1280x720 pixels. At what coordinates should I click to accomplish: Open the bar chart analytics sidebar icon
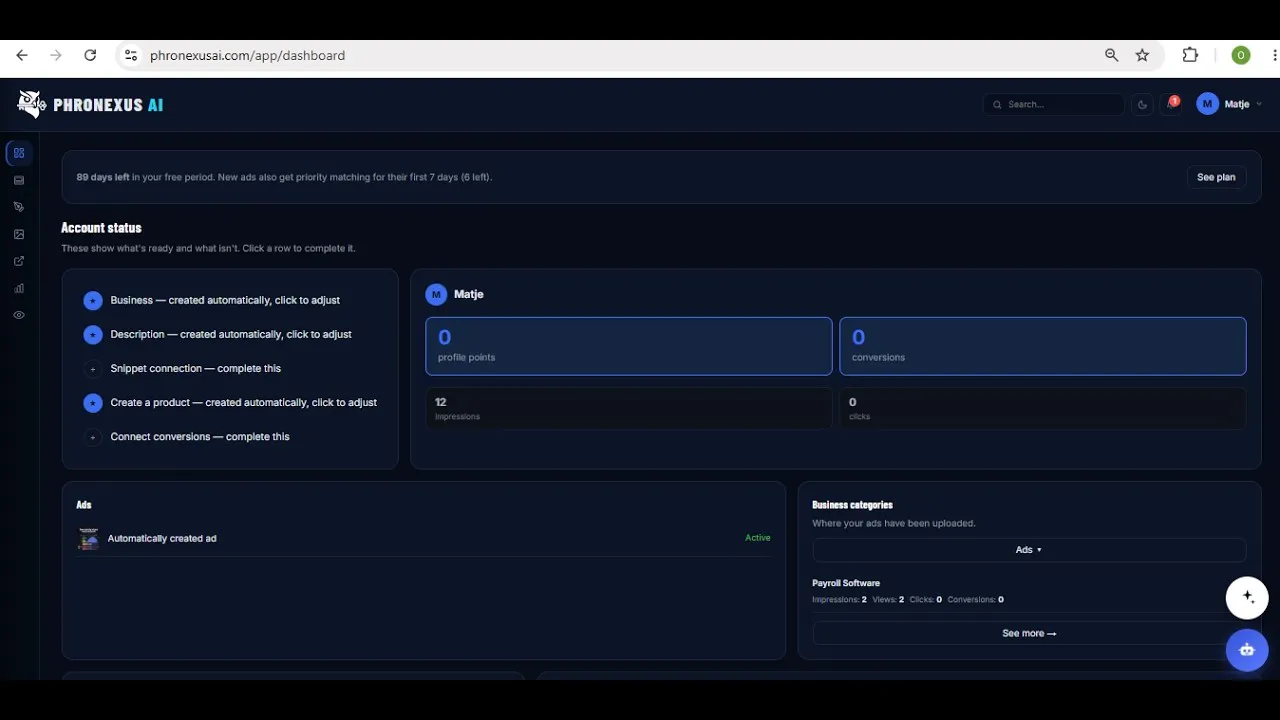click(x=19, y=288)
